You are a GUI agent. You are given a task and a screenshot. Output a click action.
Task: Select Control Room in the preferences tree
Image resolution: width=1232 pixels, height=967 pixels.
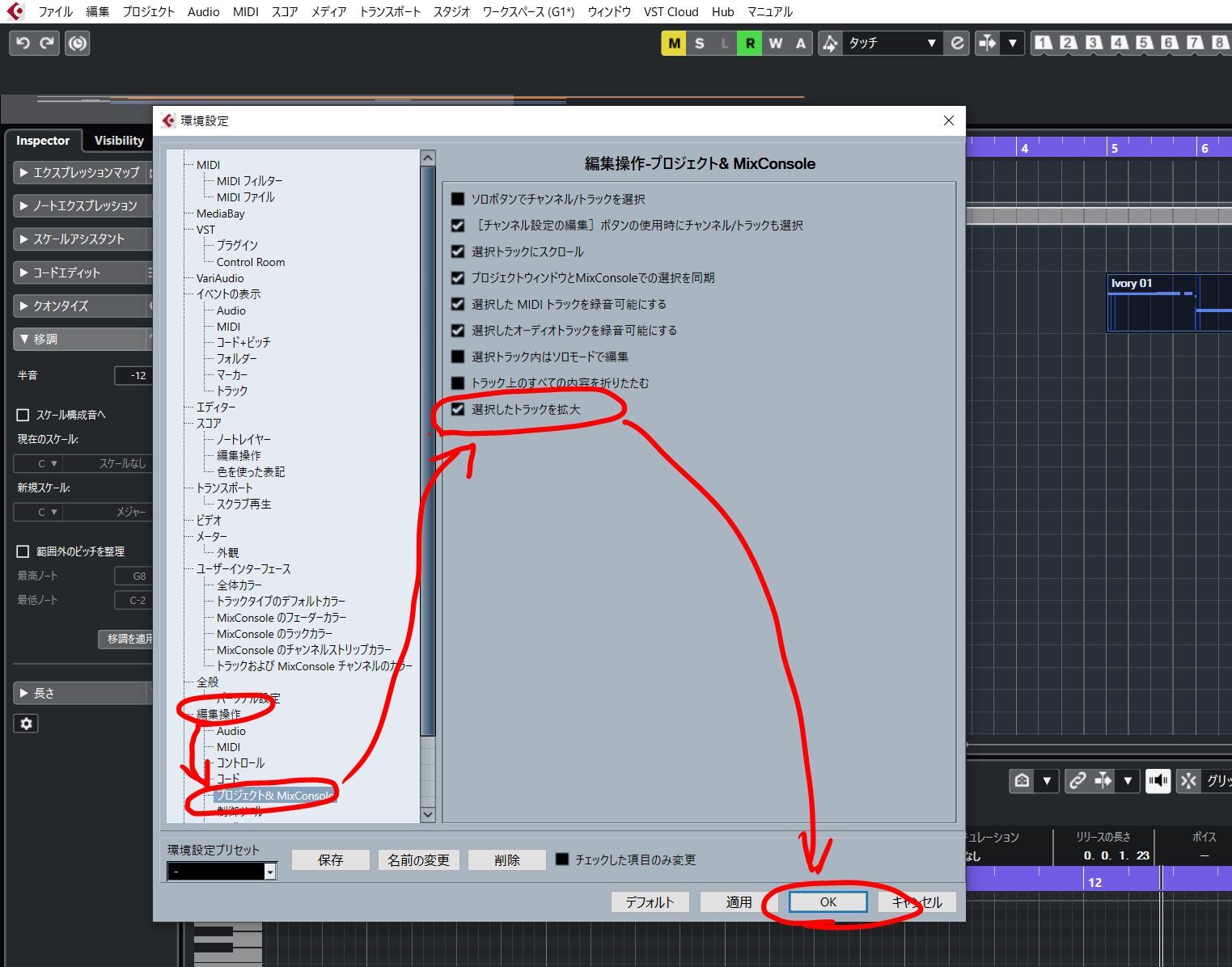pyautogui.click(x=251, y=262)
